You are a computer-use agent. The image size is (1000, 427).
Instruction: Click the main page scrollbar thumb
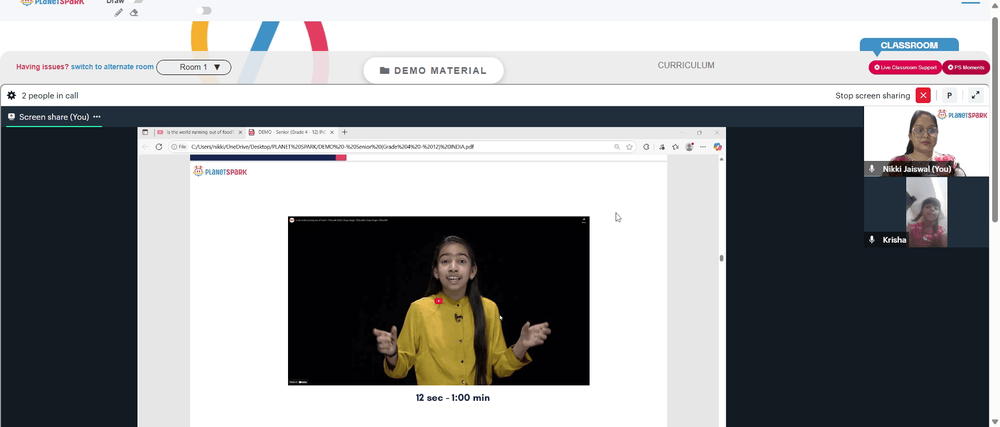(x=996, y=120)
